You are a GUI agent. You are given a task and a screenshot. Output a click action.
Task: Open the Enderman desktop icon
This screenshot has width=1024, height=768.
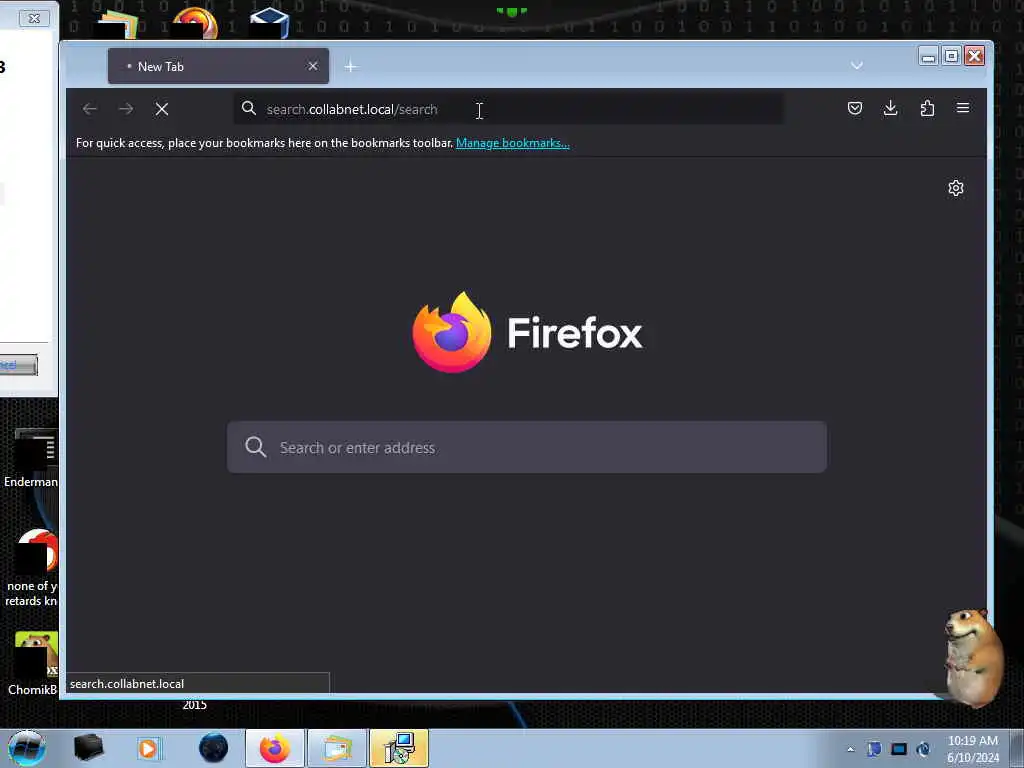pos(31,458)
